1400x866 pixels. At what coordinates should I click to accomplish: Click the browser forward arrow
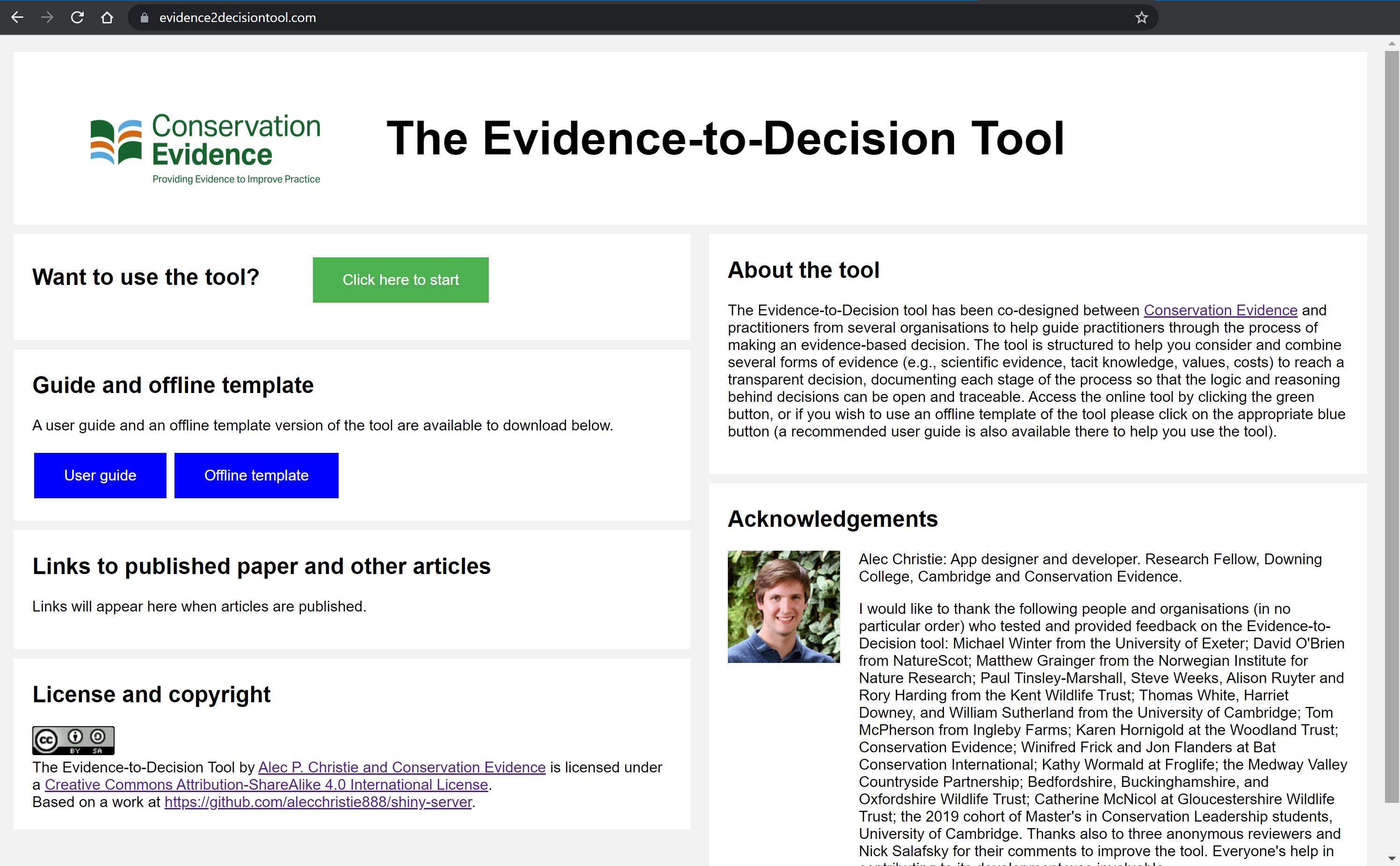pos(48,18)
